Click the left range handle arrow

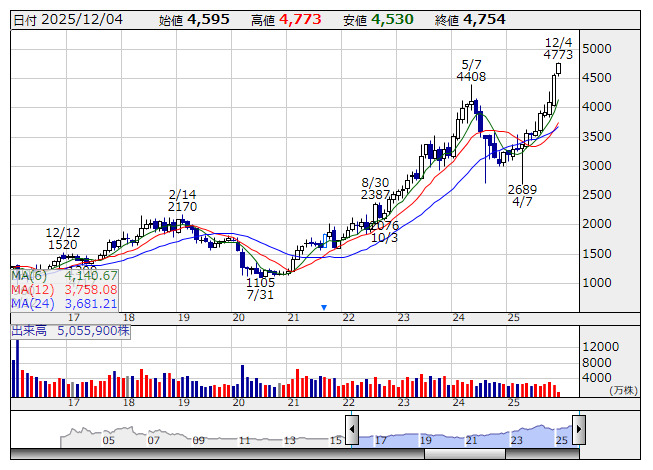(352, 429)
